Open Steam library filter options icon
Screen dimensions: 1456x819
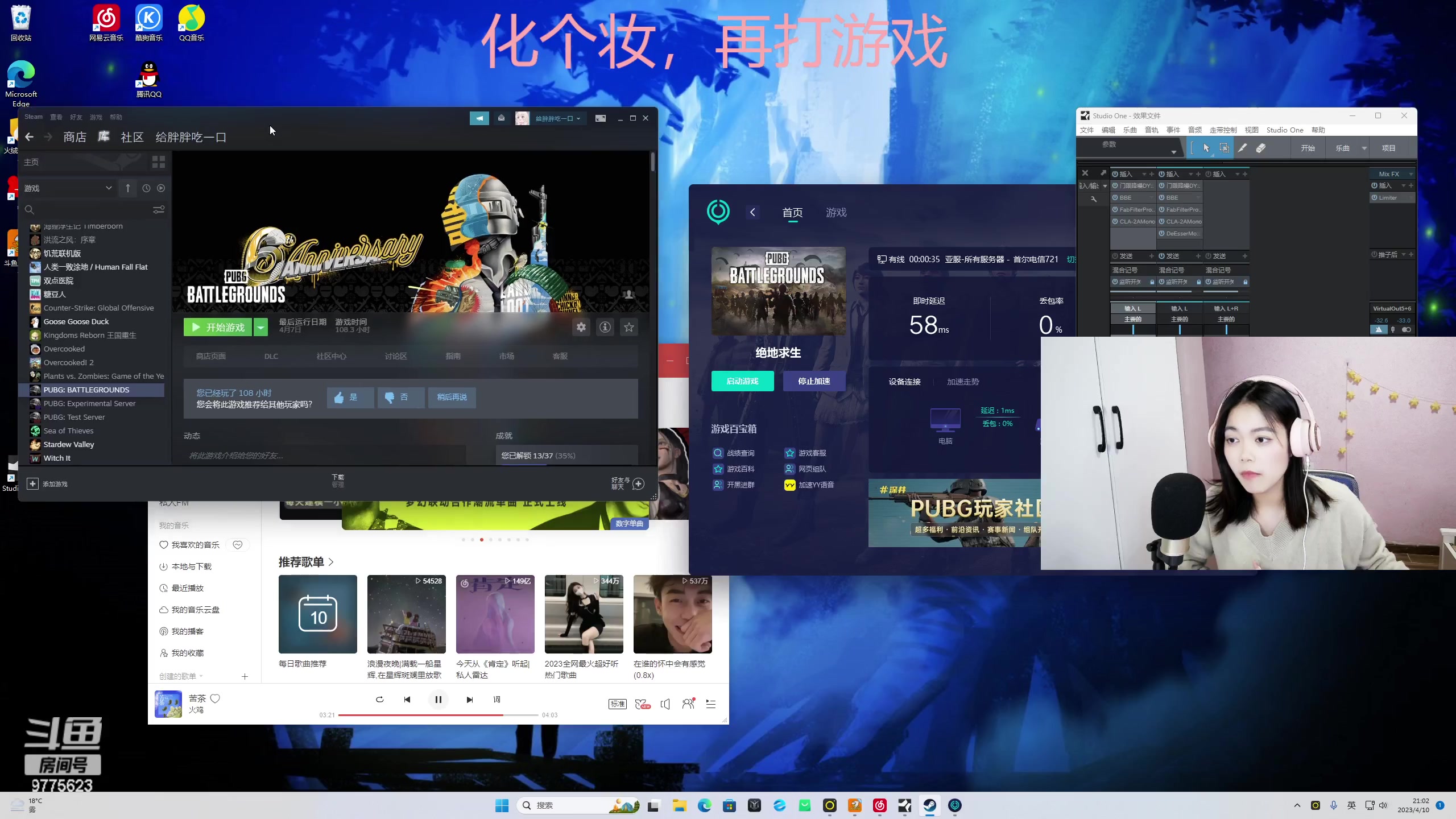pos(159,209)
